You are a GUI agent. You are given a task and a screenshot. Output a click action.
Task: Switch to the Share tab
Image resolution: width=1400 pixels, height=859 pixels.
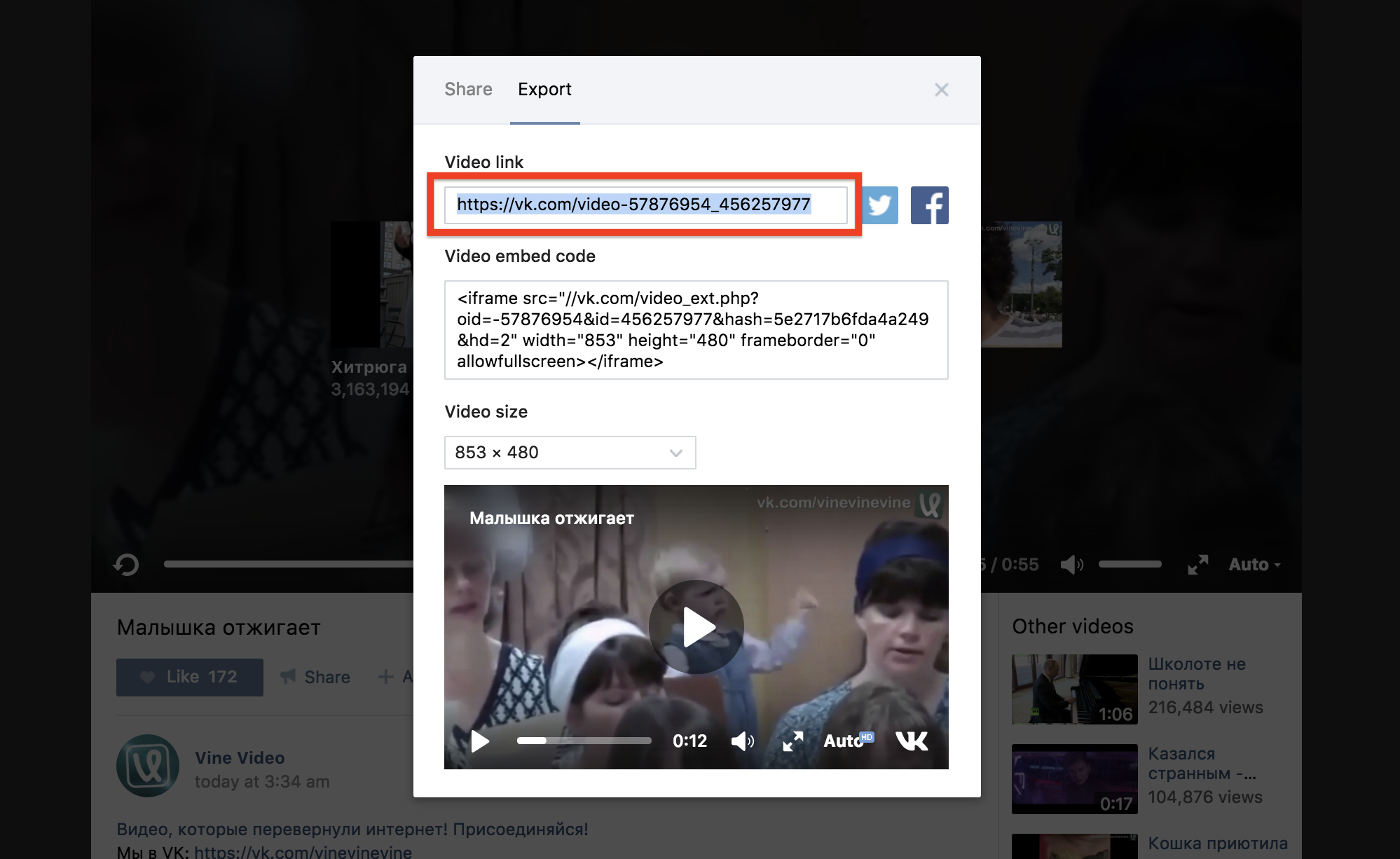pyautogui.click(x=468, y=89)
